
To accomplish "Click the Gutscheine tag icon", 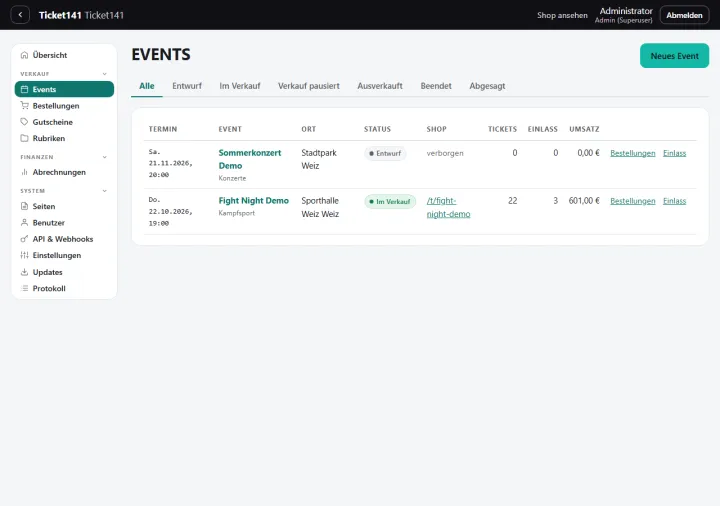I will tap(24, 122).
